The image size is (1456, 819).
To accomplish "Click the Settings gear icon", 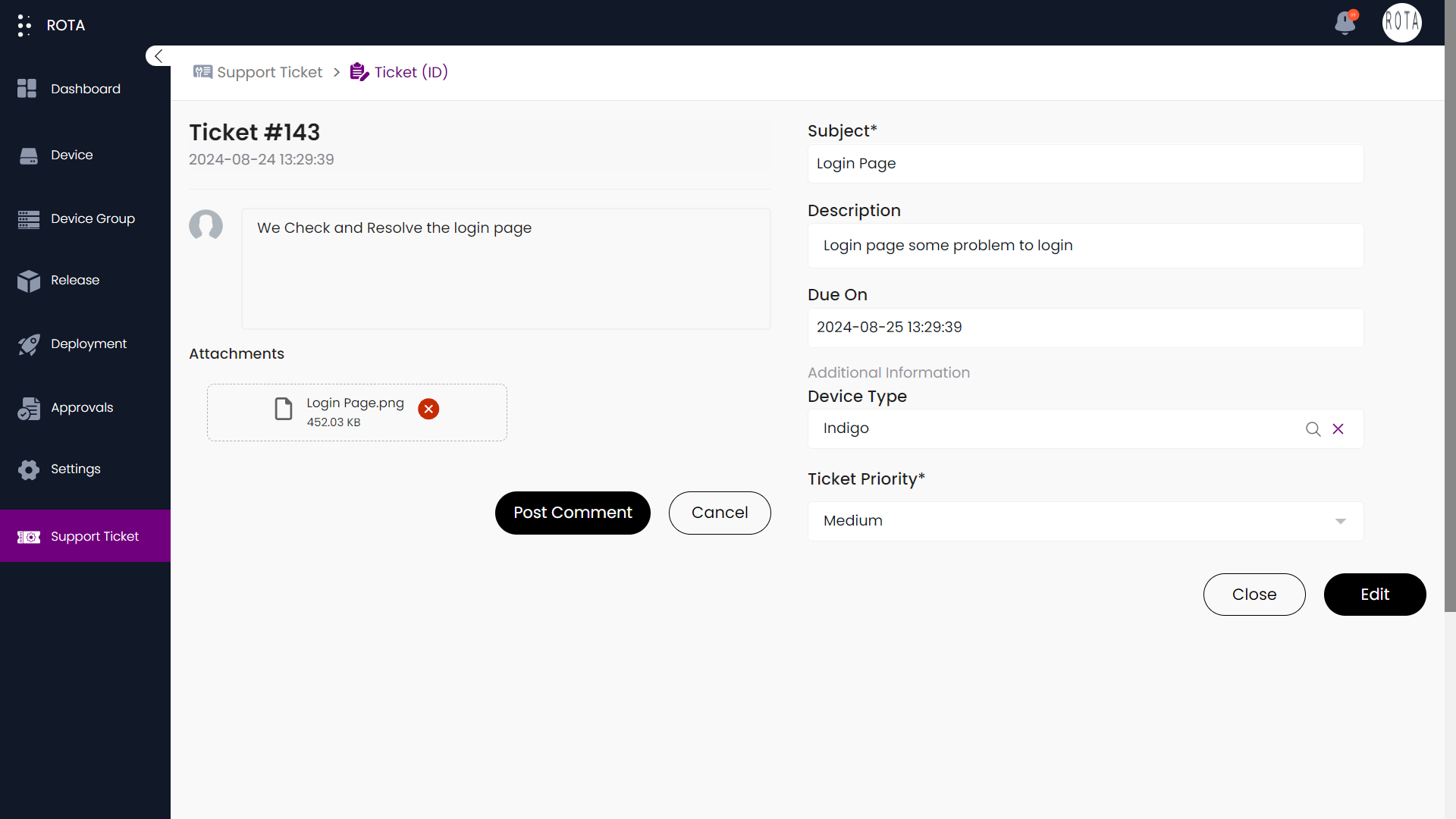I will tap(28, 469).
